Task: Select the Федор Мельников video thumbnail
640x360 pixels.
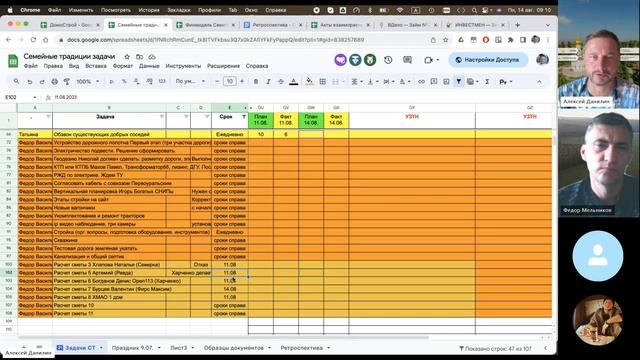Action: click(598, 163)
